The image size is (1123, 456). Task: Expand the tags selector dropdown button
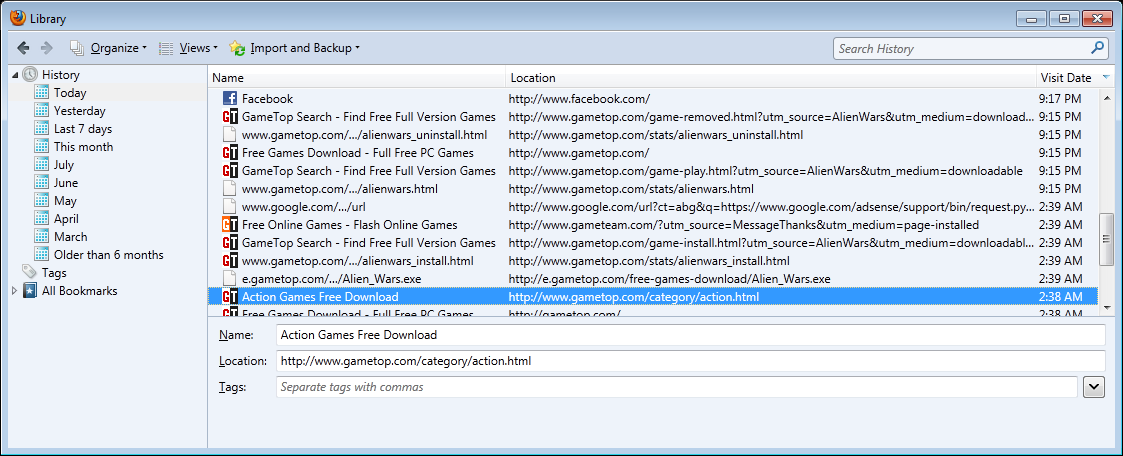pyautogui.click(x=1094, y=387)
